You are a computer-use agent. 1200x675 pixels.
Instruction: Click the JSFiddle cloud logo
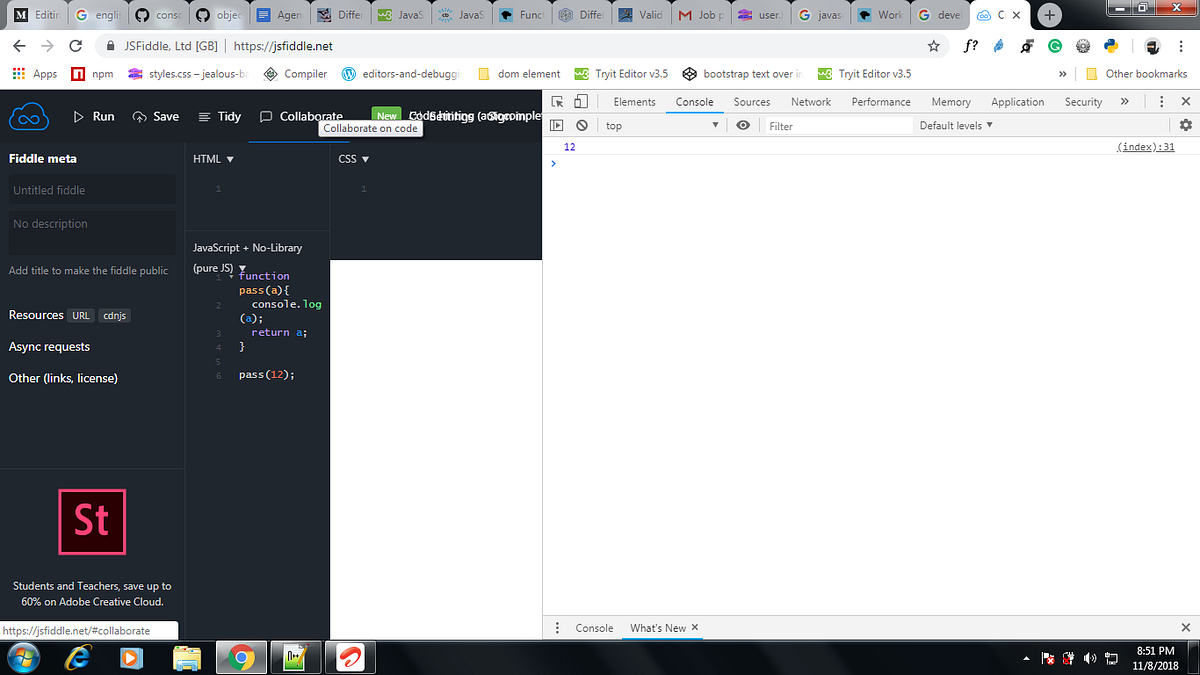coord(29,117)
